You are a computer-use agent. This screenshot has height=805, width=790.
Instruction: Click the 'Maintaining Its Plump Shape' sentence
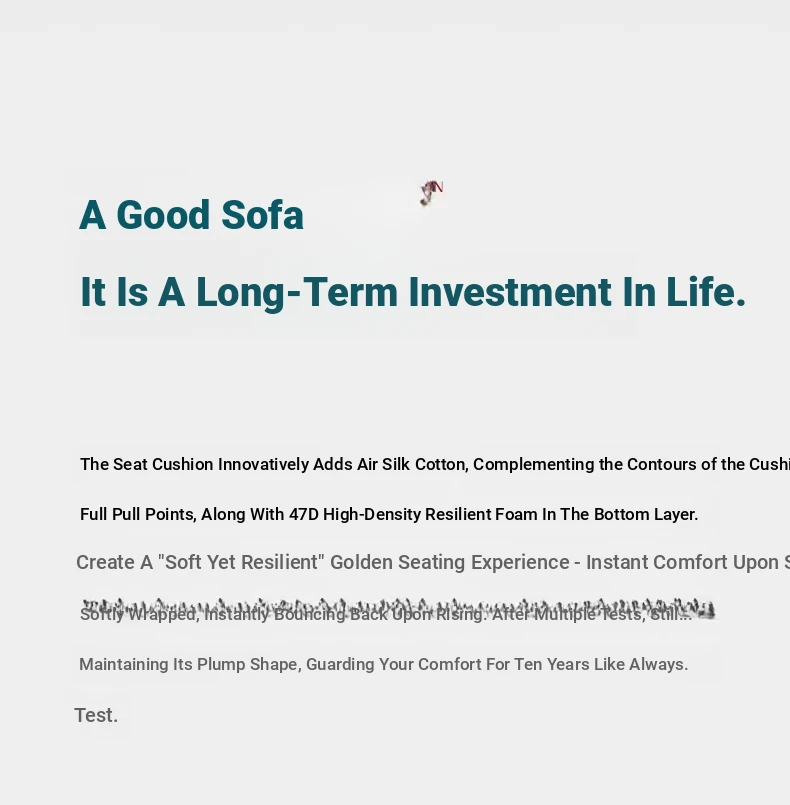pyautogui.click(x=383, y=664)
